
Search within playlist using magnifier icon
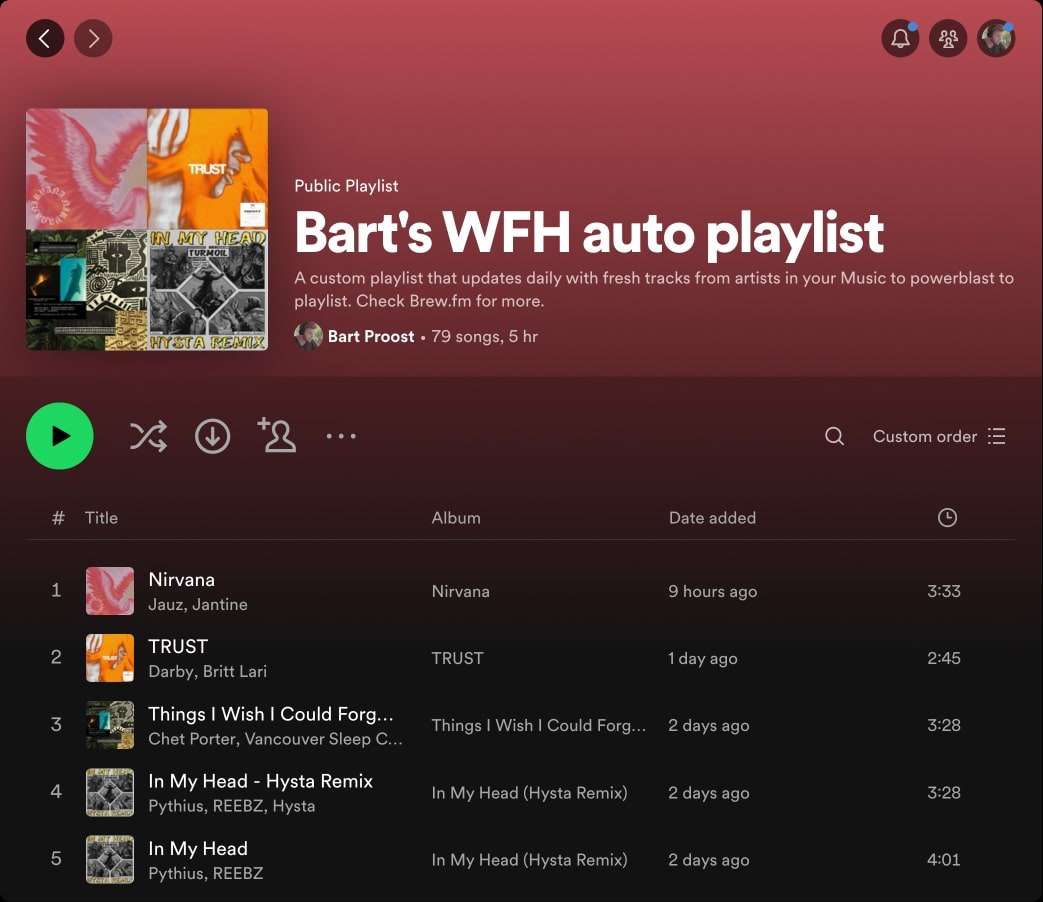point(834,436)
